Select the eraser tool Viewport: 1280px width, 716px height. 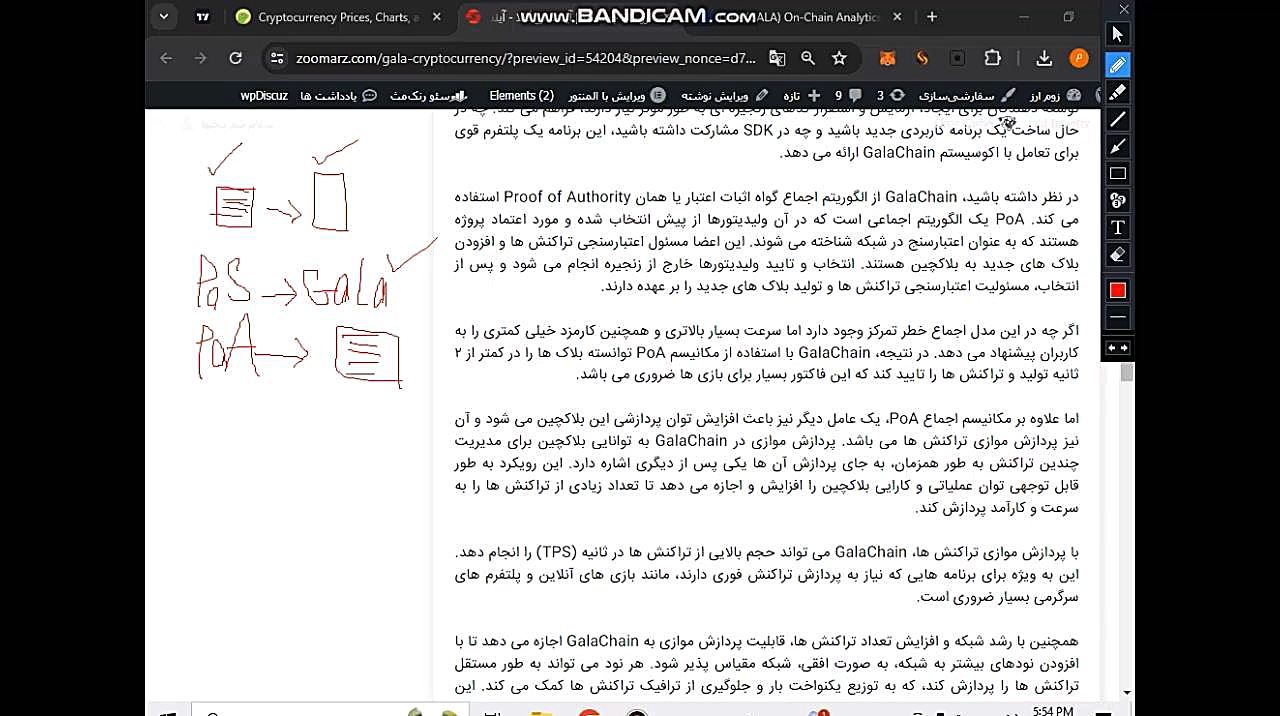click(1118, 254)
